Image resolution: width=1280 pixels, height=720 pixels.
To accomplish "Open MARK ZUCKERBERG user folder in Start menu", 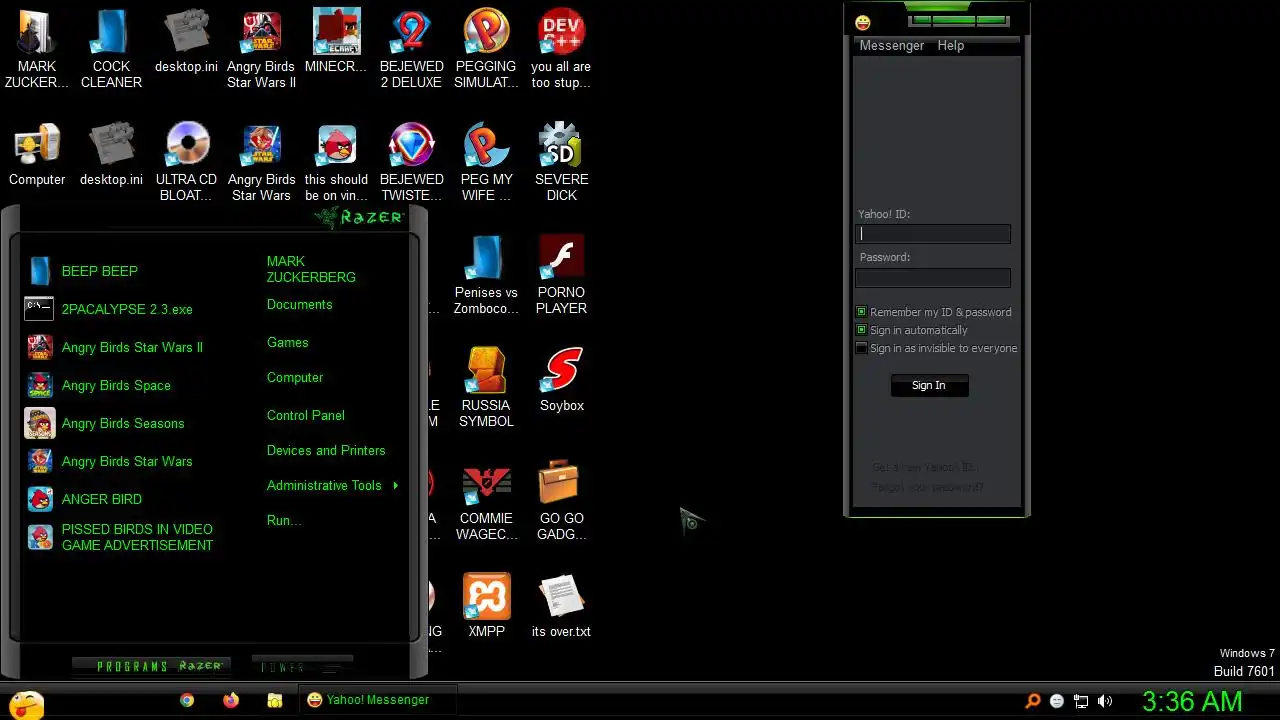I will (x=311, y=269).
